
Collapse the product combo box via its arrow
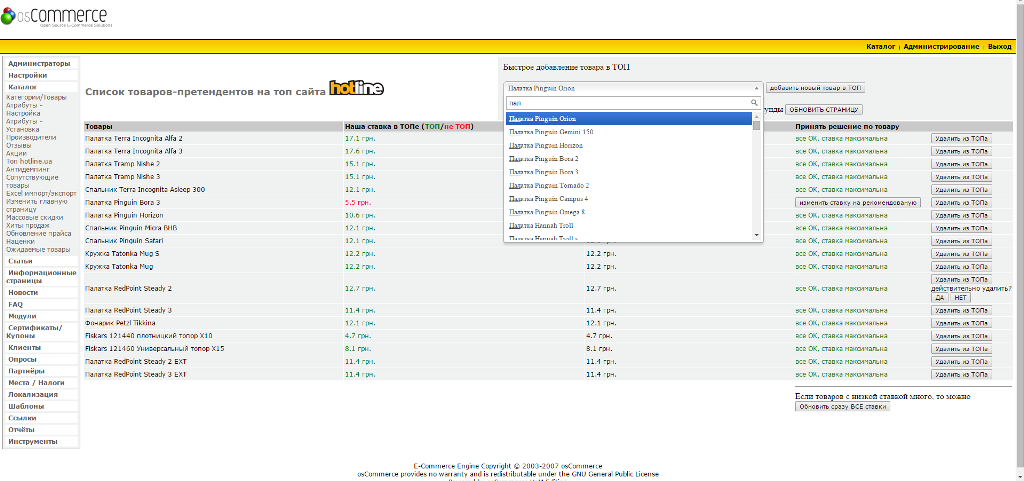click(756, 87)
